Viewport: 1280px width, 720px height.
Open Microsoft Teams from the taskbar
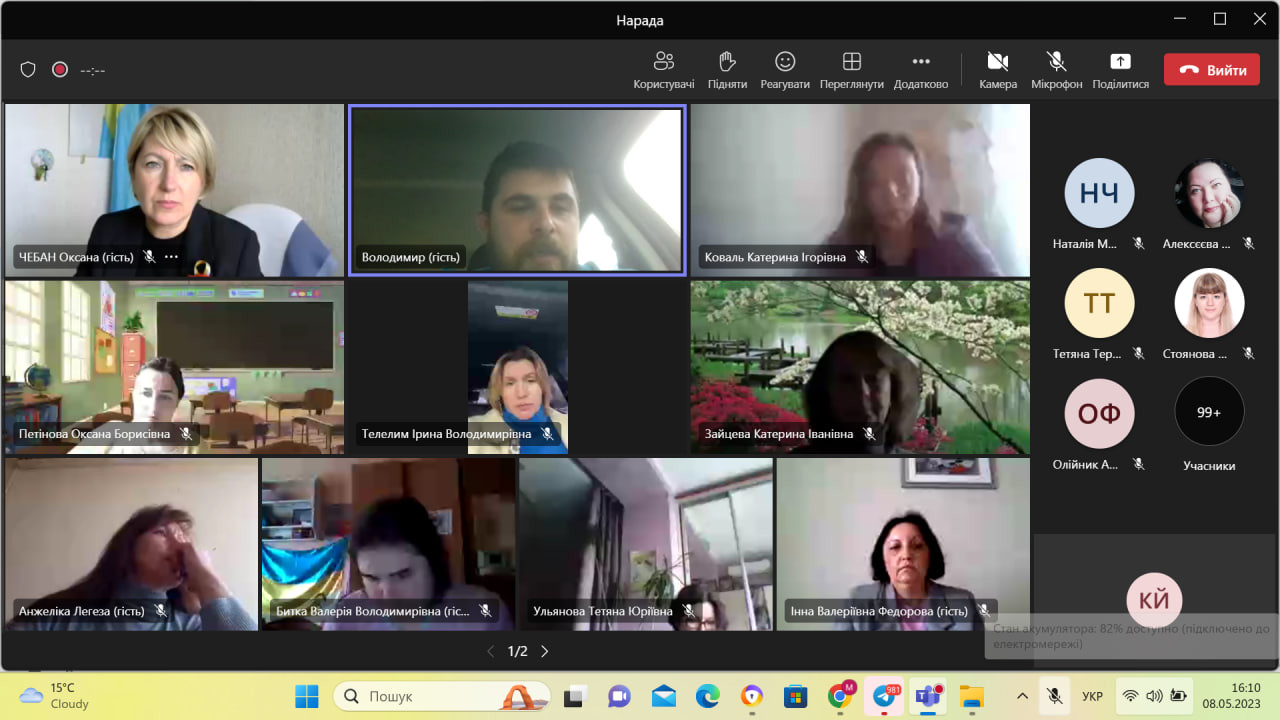click(929, 696)
